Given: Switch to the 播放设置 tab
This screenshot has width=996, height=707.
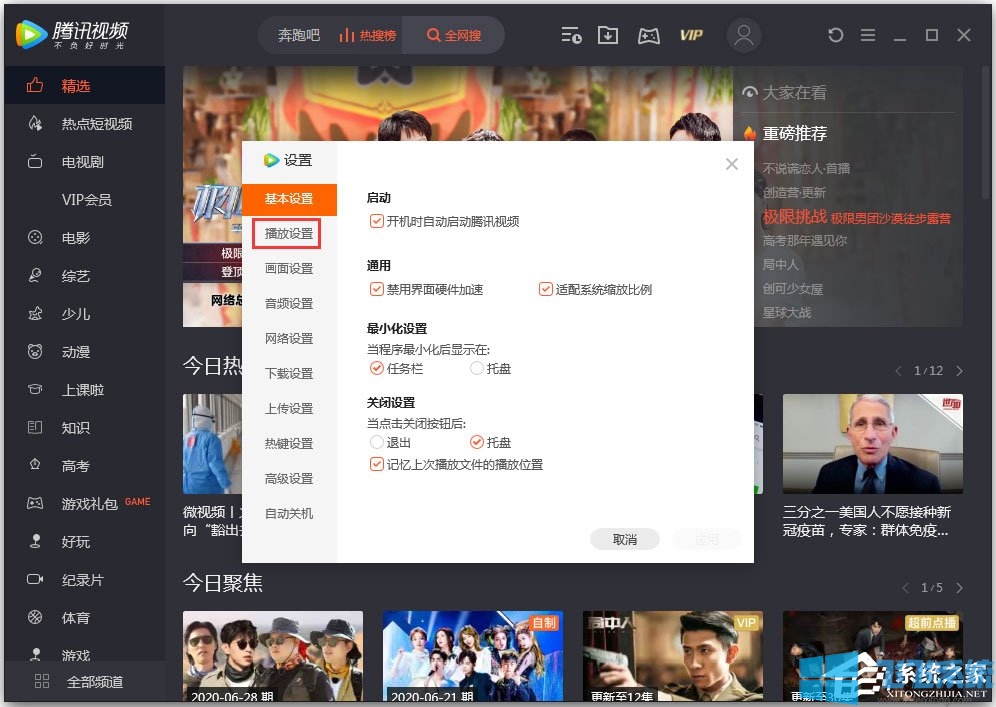Looking at the screenshot, I should (288, 233).
